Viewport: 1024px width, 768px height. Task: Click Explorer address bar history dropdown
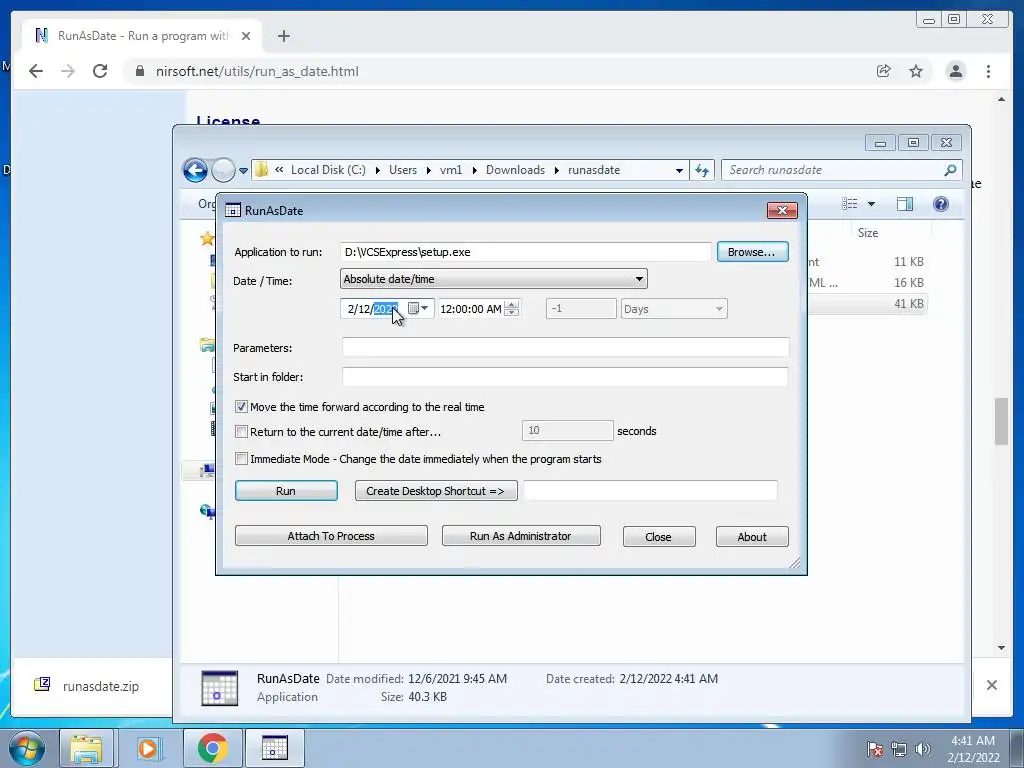(679, 170)
